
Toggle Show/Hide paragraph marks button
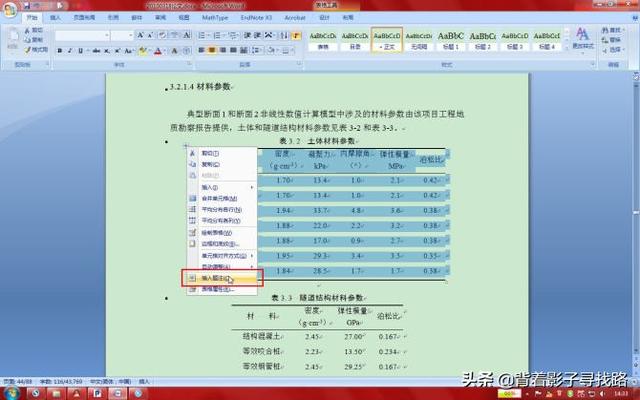pos(297,36)
